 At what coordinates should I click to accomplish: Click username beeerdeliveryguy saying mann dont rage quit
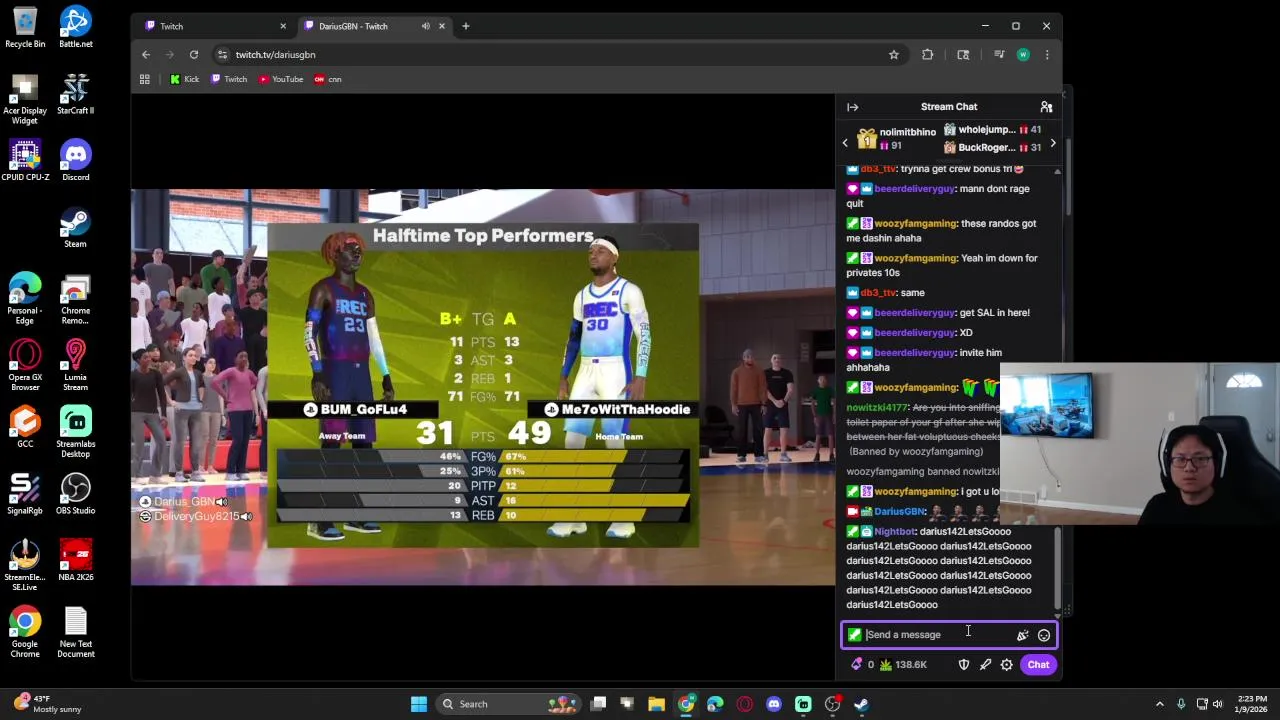pyautogui.click(x=915, y=189)
